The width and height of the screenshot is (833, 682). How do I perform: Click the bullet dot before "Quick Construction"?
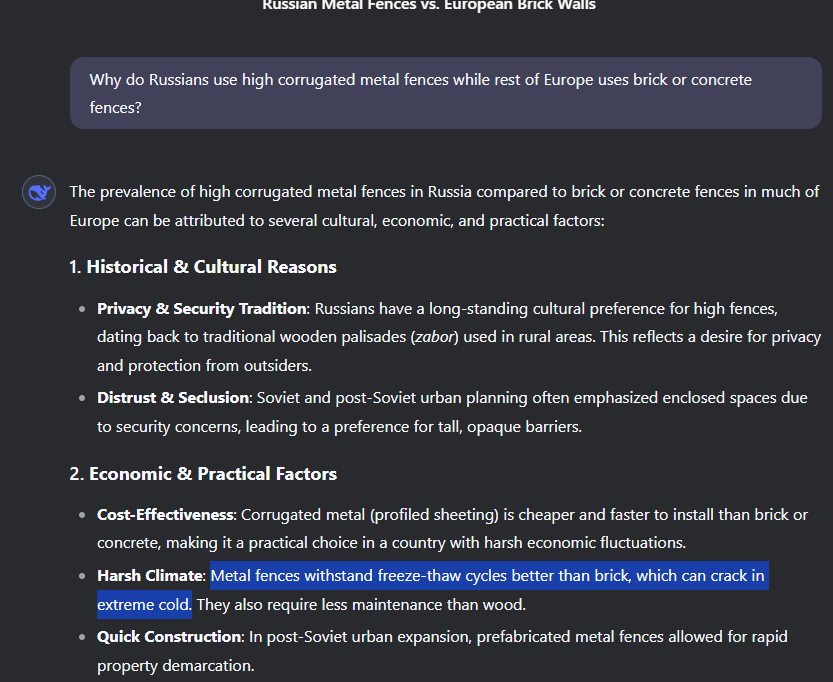[82, 638]
